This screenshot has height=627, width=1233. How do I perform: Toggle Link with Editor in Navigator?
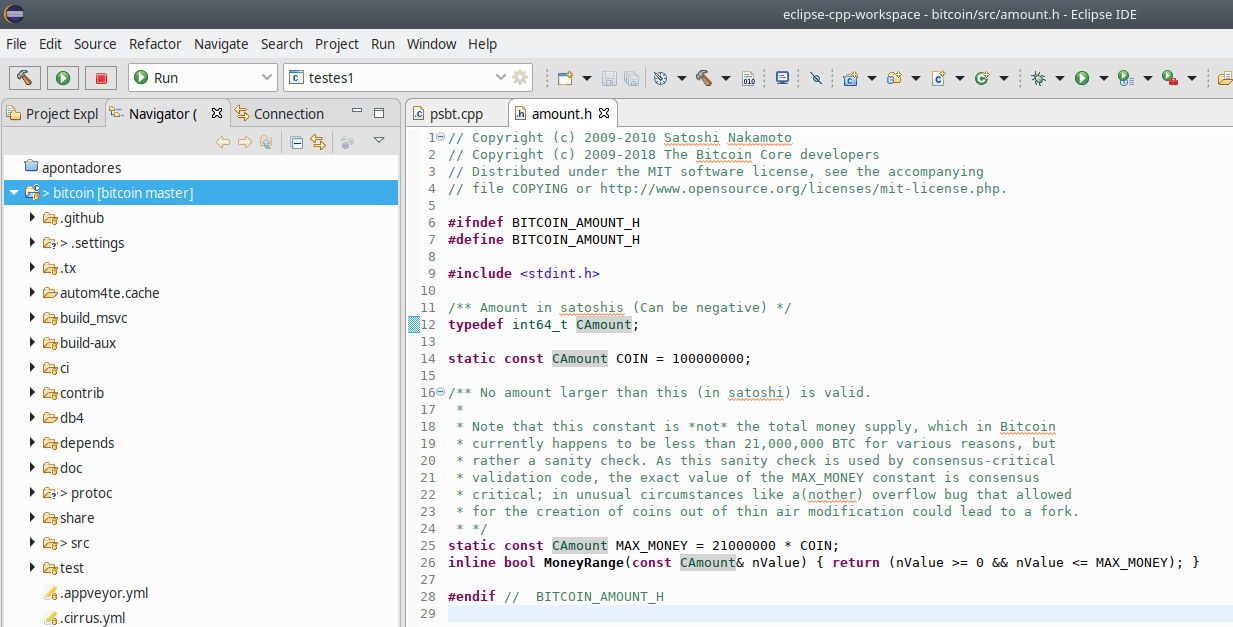click(317, 142)
